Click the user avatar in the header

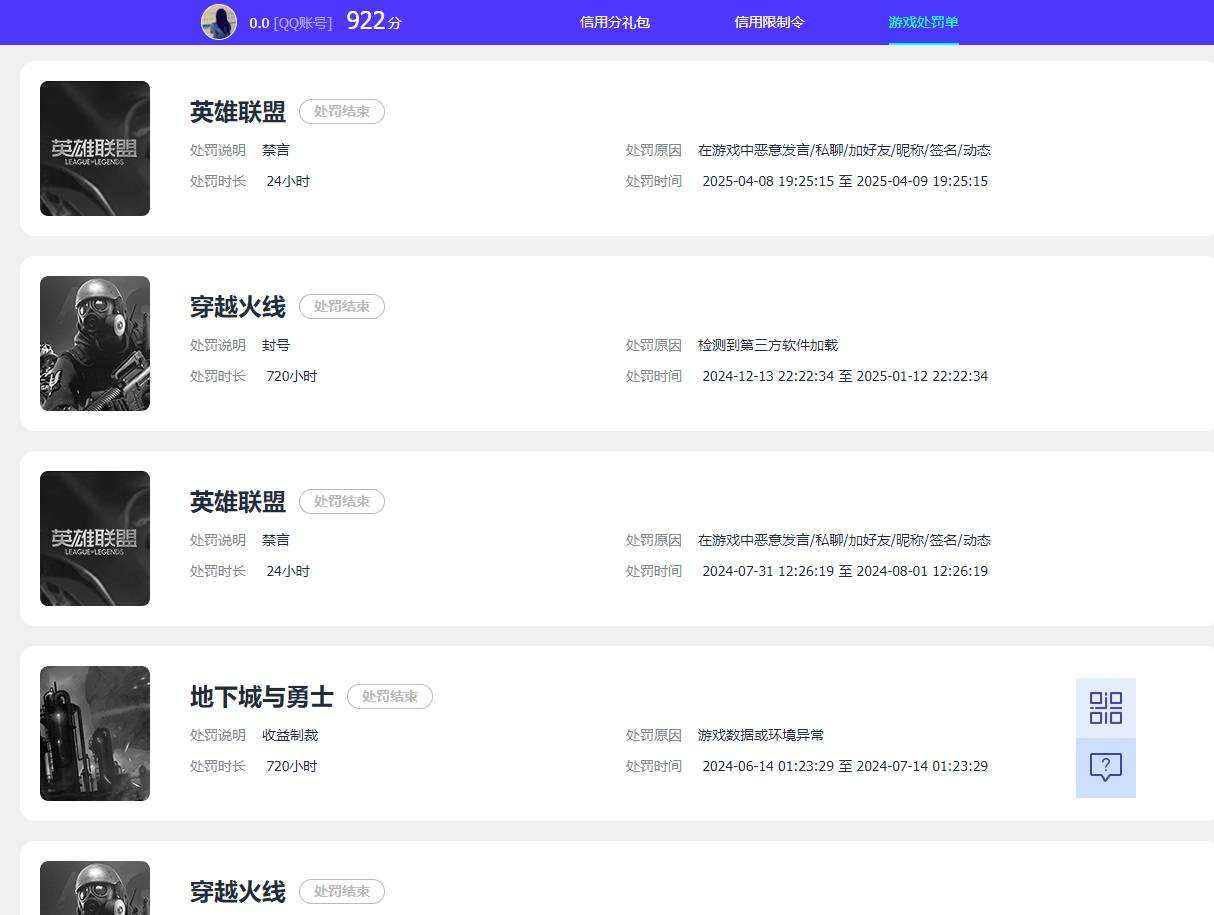tap(219, 22)
